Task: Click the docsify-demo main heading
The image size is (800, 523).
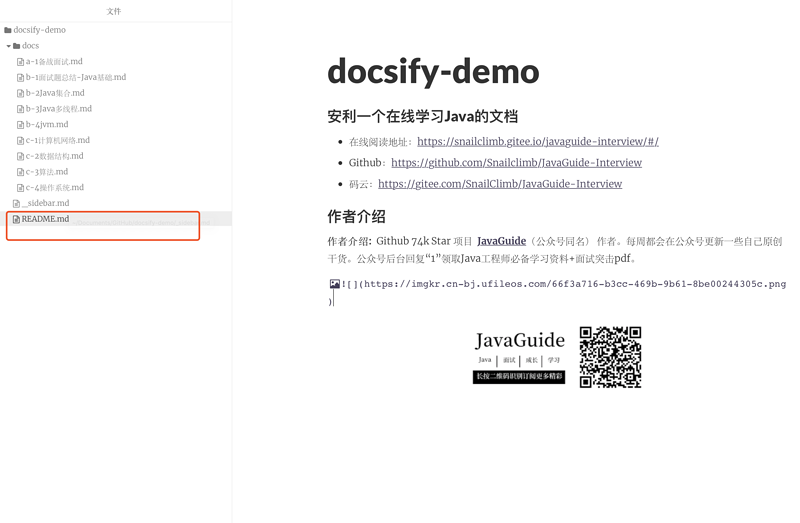Action: [433, 71]
